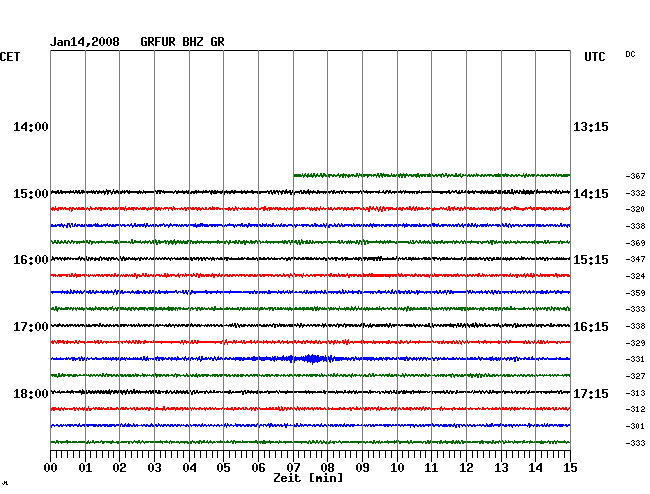Click minute label 06 on time axis
The height and width of the screenshot is (494, 650).
[258, 468]
